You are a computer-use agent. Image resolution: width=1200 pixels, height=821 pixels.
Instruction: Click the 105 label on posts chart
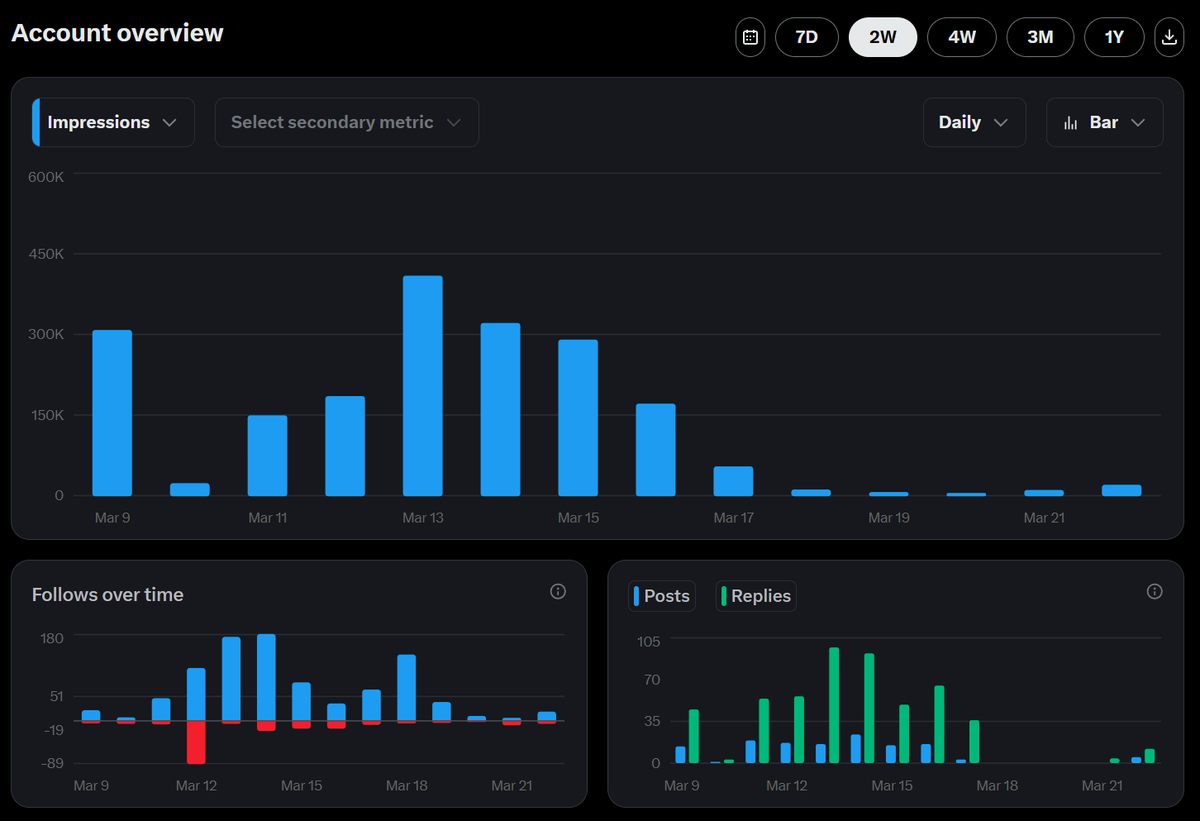click(649, 640)
